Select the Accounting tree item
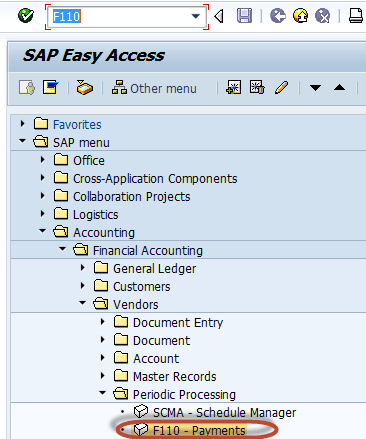 tap(104, 233)
